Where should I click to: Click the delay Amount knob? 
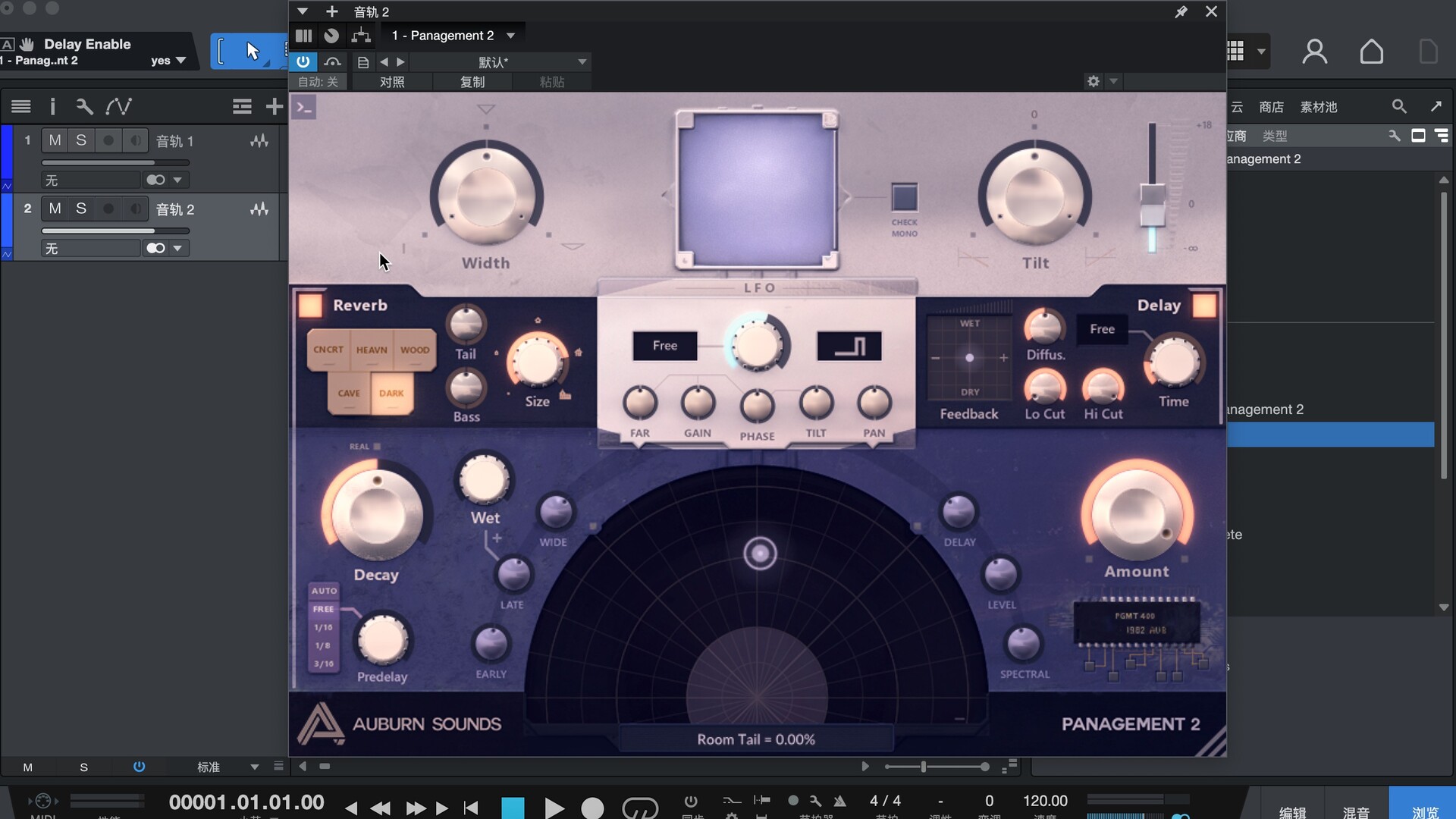(1136, 515)
